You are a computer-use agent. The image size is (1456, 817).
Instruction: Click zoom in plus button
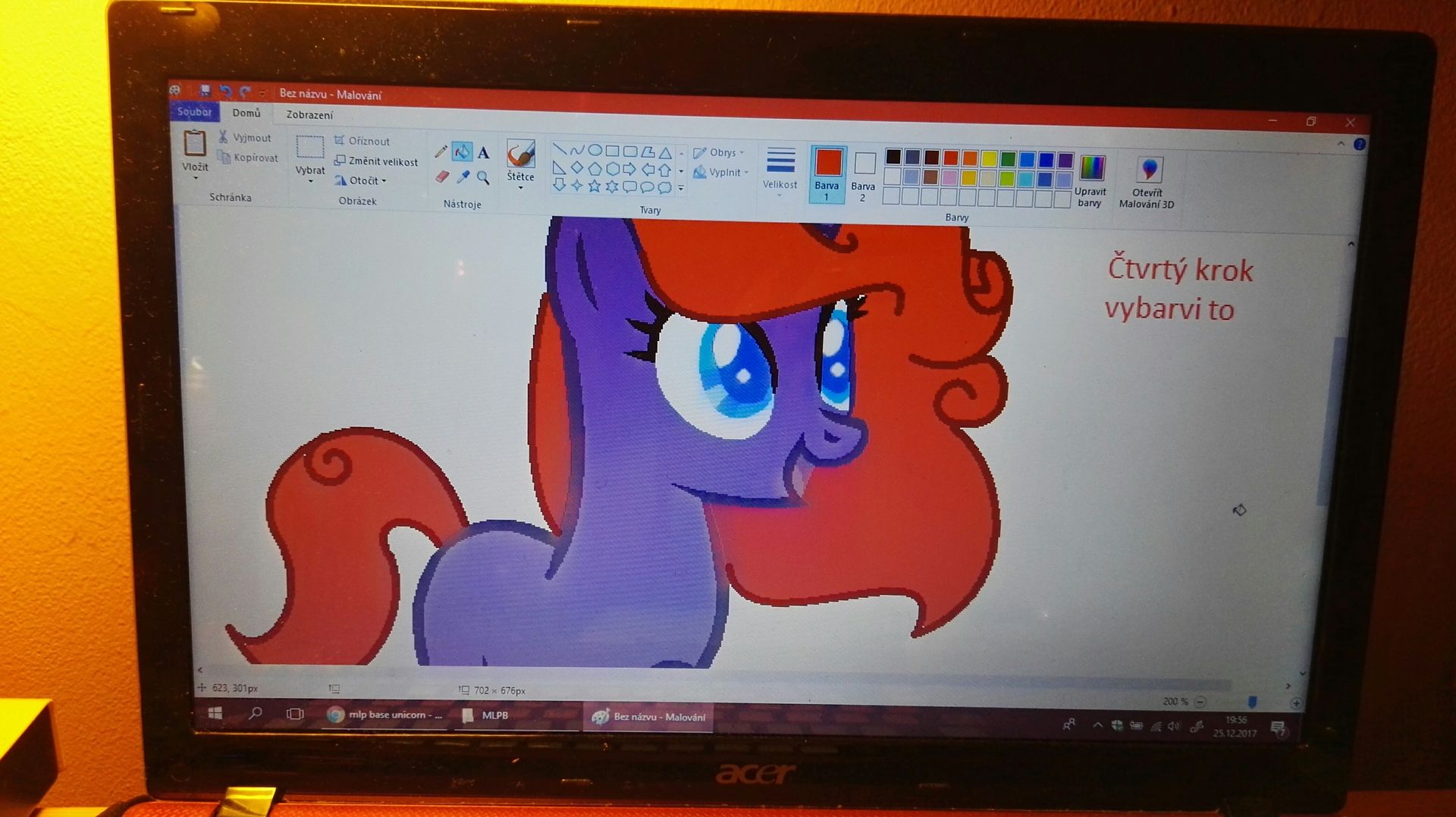pyautogui.click(x=1296, y=703)
